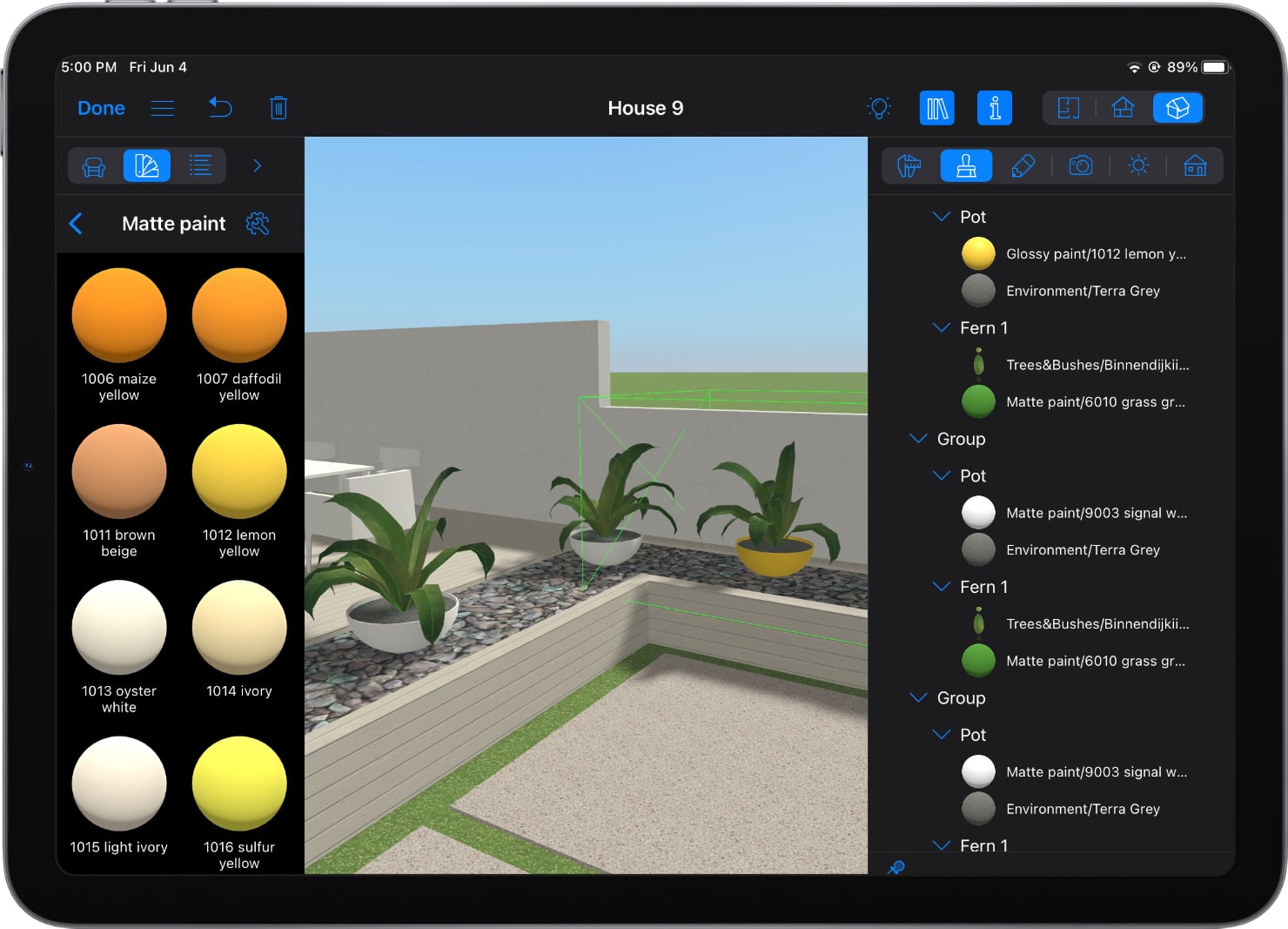Screen dimensions: 1288x929
Task: Collapse the Fern 1 tree item
Action: coord(941,328)
